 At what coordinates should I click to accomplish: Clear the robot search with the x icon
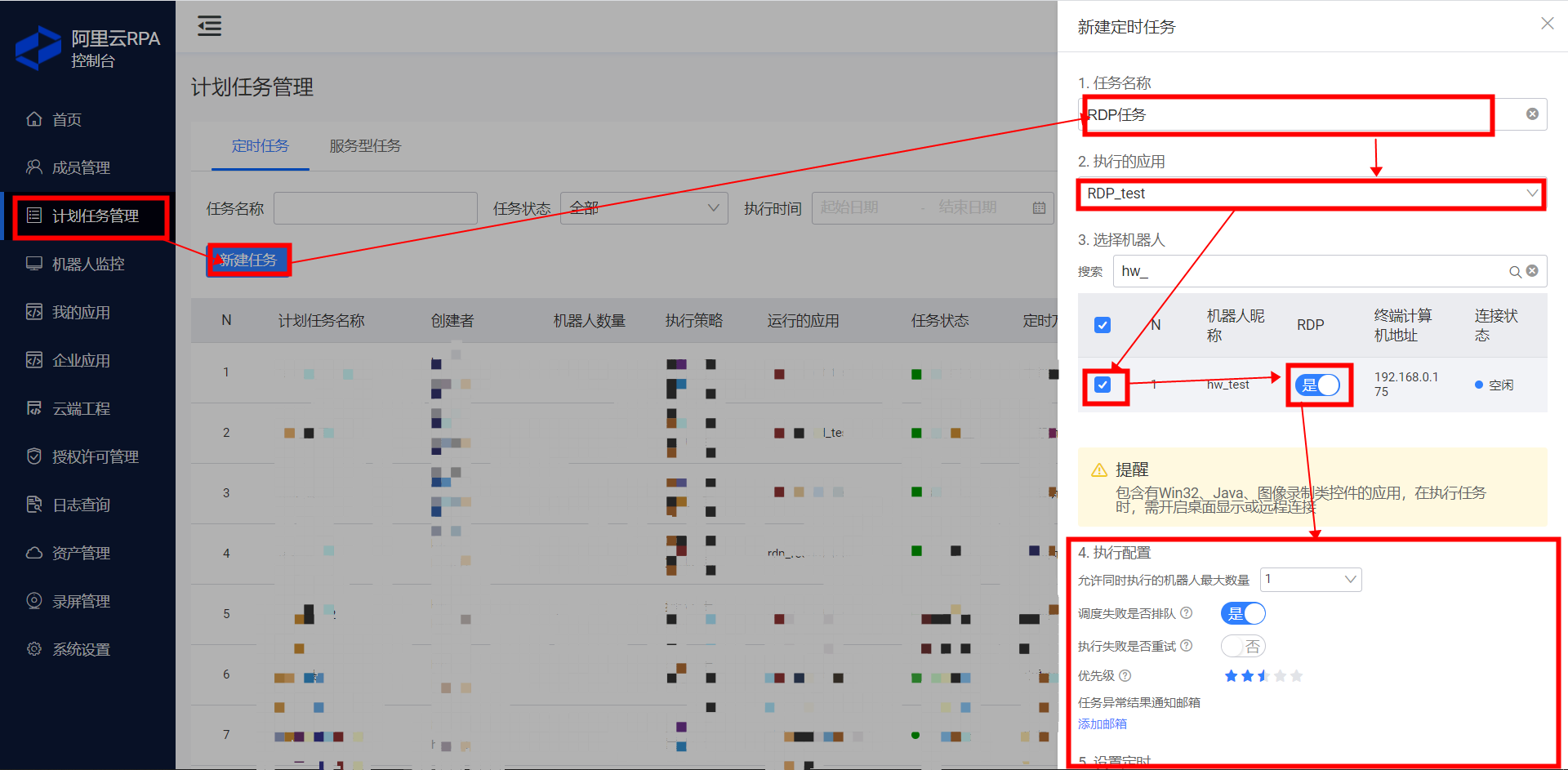1532,271
